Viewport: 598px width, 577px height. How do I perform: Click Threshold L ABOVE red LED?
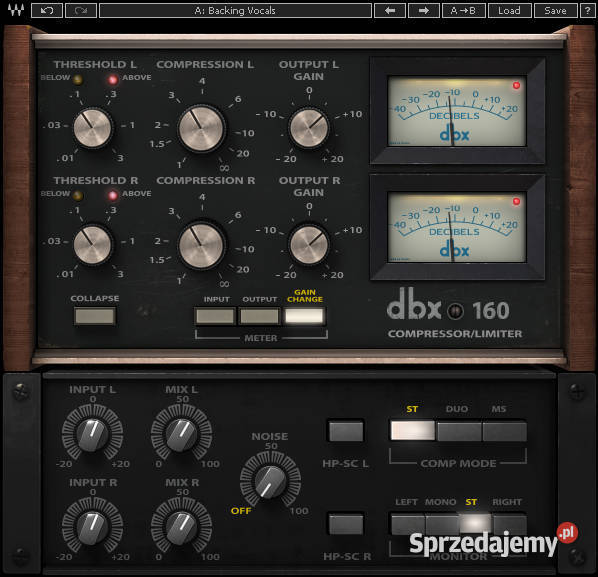[113, 79]
